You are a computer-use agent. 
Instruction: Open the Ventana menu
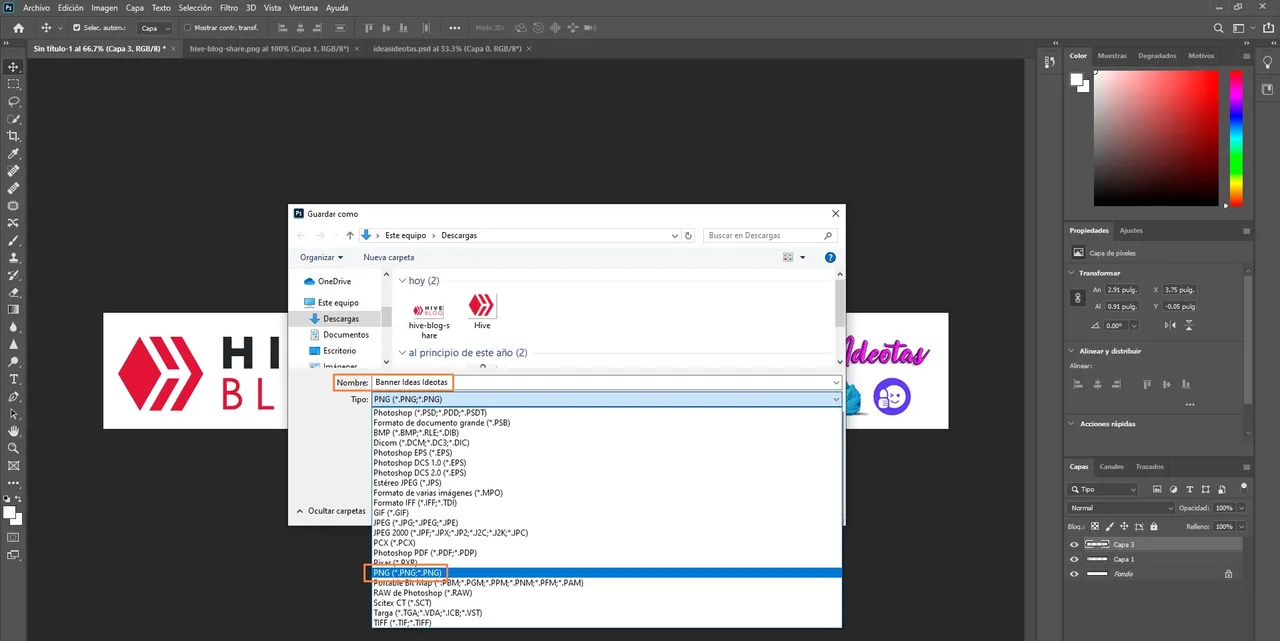(304, 8)
